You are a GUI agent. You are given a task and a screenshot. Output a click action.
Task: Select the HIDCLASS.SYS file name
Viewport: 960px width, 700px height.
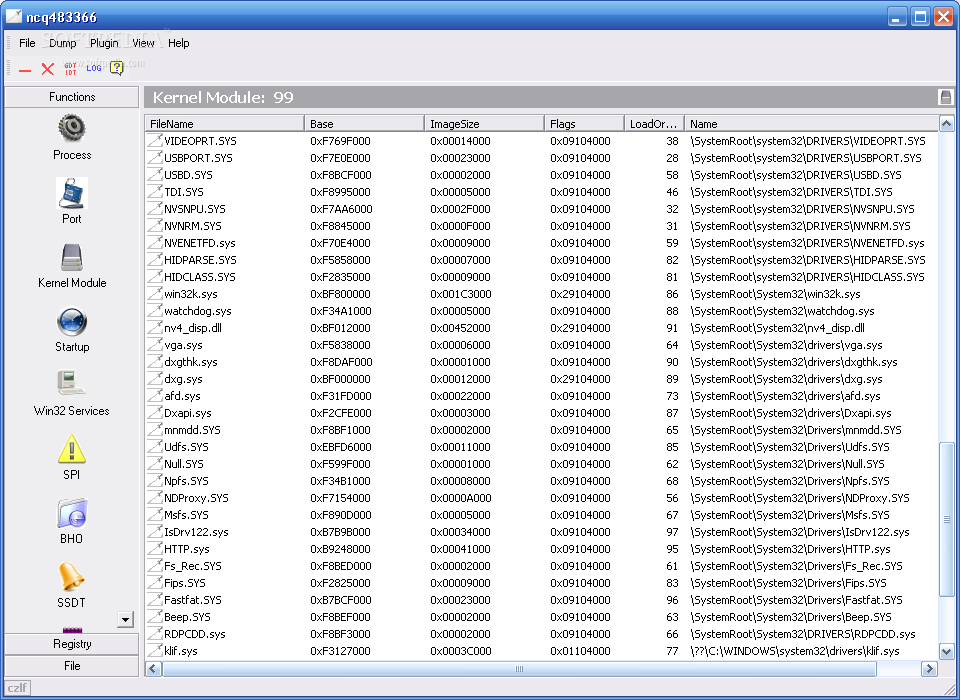tap(200, 277)
